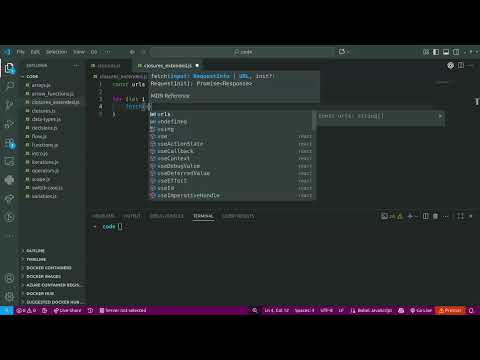Click remote window indicator in status bar
The width and height of the screenshot is (480, 360).
6,310
